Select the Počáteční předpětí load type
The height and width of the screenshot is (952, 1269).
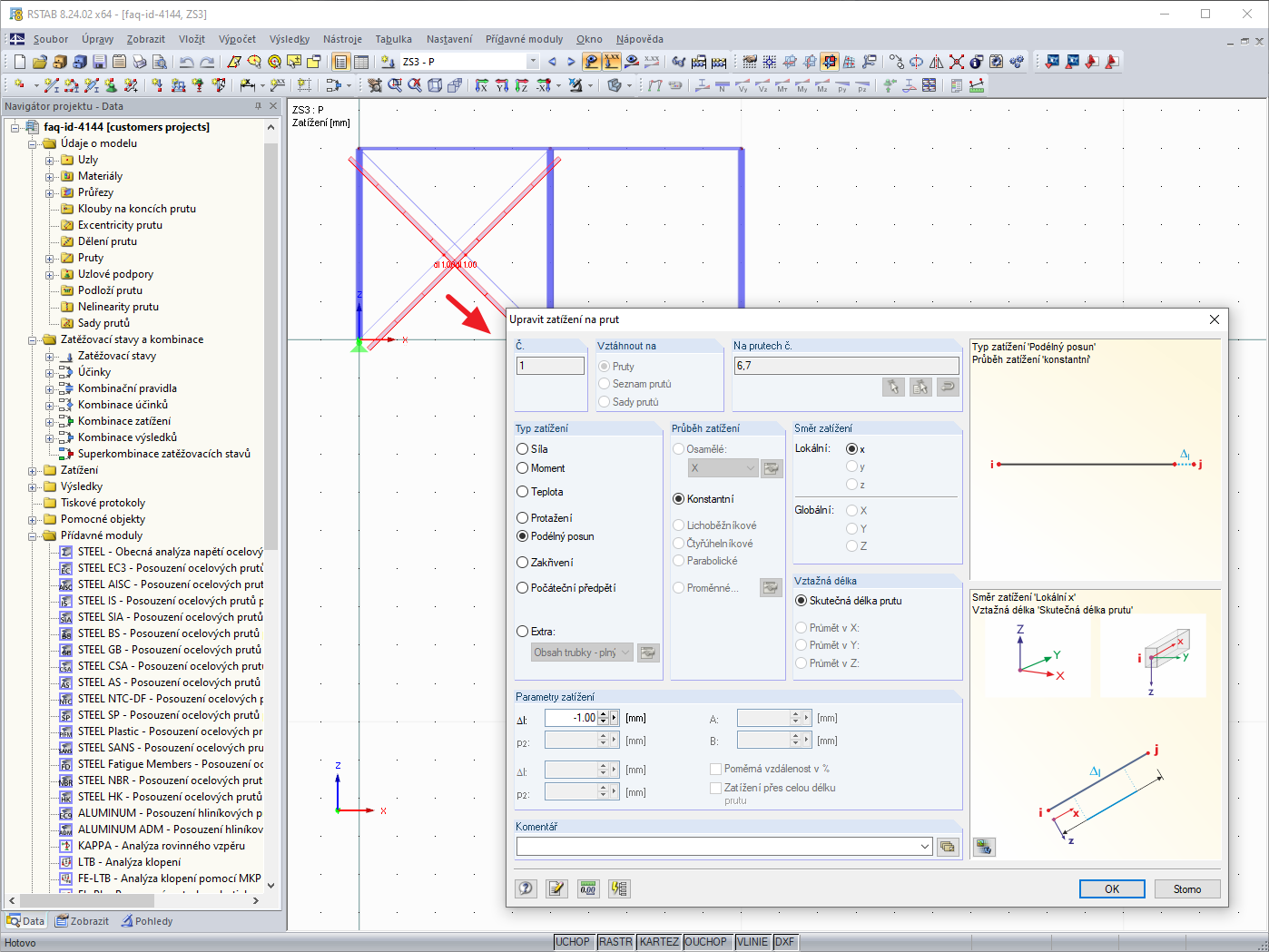tap(523, 588)
